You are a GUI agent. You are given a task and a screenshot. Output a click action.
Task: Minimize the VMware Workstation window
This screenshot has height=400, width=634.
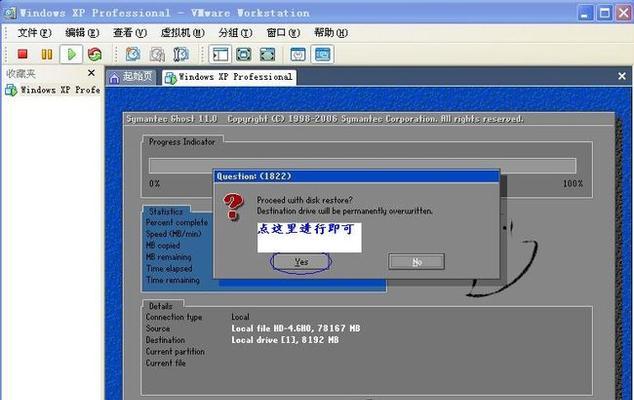(x=585, y=13)
